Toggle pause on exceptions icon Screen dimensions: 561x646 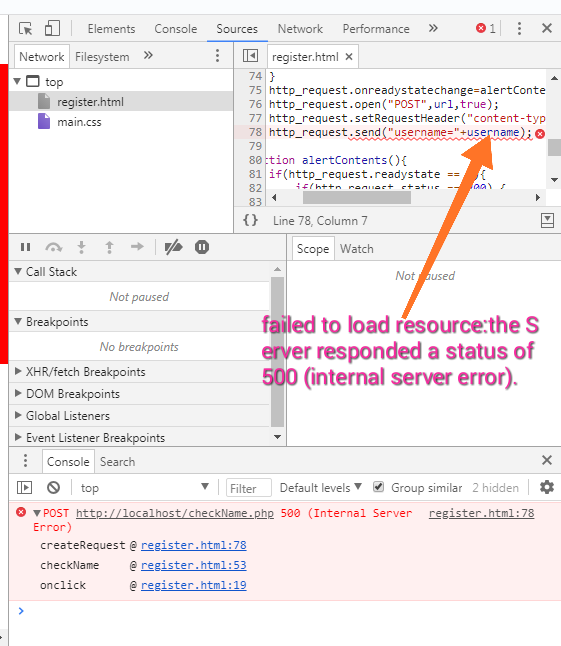pos(202,247)
